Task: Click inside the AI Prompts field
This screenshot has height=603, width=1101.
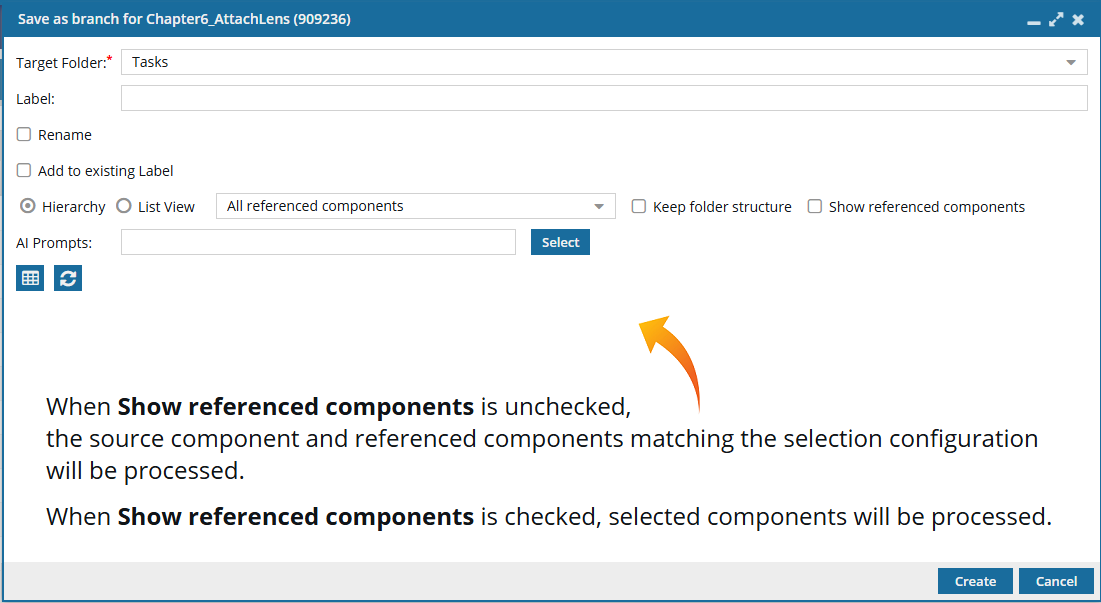Action: [x=318, y=242]
